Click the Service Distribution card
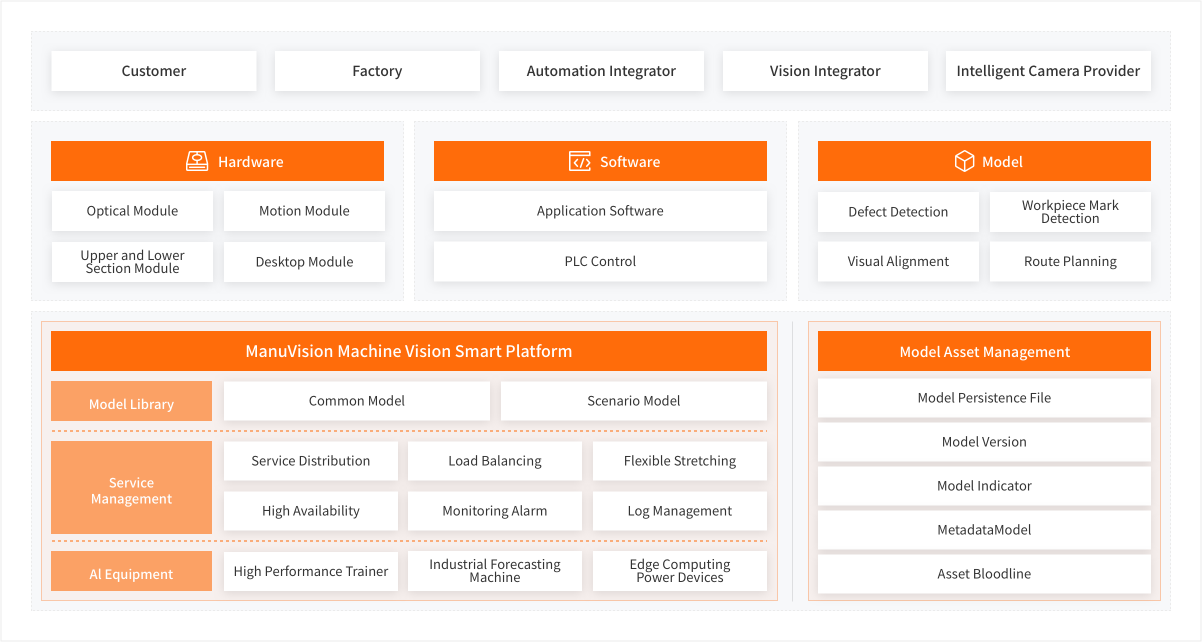 pos(311,461)
